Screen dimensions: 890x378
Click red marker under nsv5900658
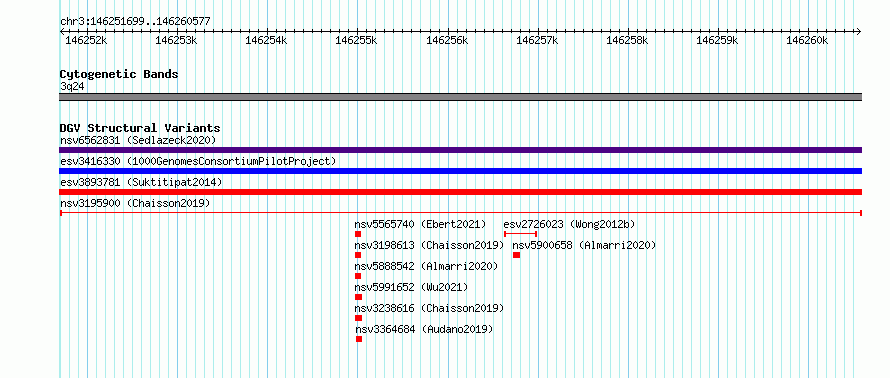[517, 255]
